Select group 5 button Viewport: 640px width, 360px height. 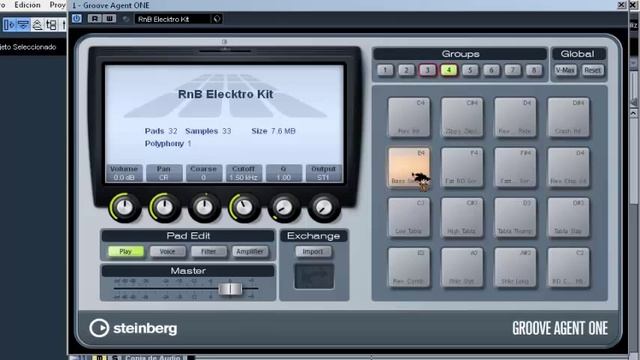[x=470, y=70]
